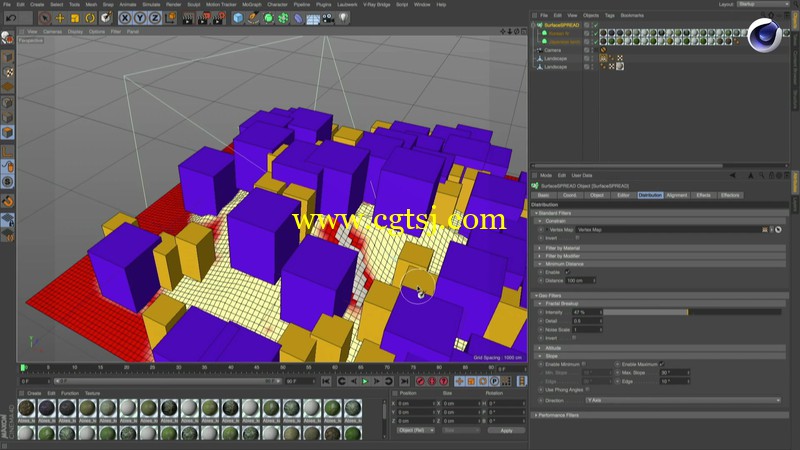Click the Distance 100 cm field

pyautogui.click(x=581, y=281)
